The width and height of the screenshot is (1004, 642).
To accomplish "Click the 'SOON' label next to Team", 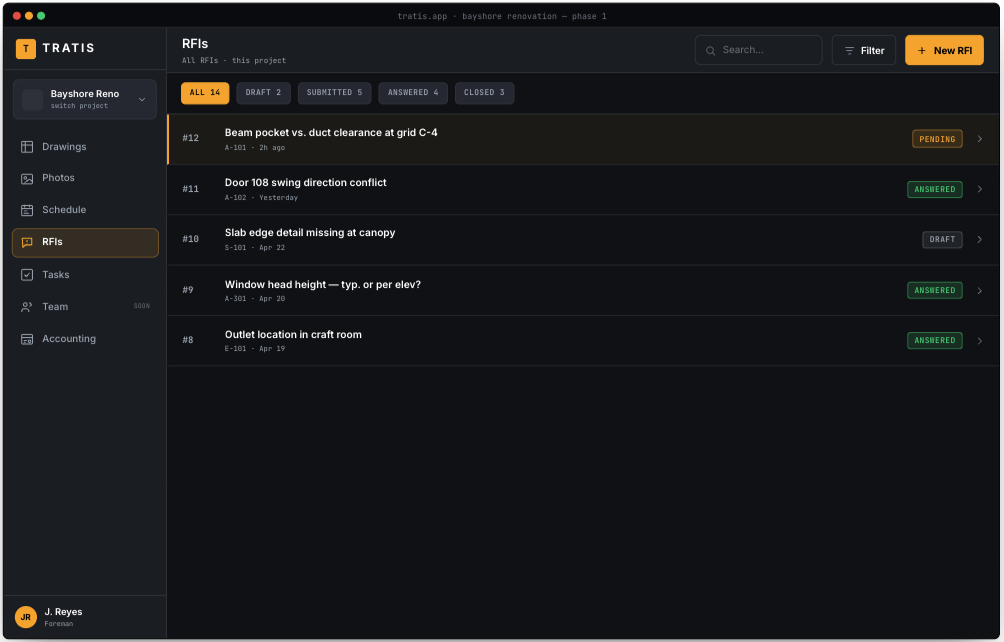I will coord(142,306).
